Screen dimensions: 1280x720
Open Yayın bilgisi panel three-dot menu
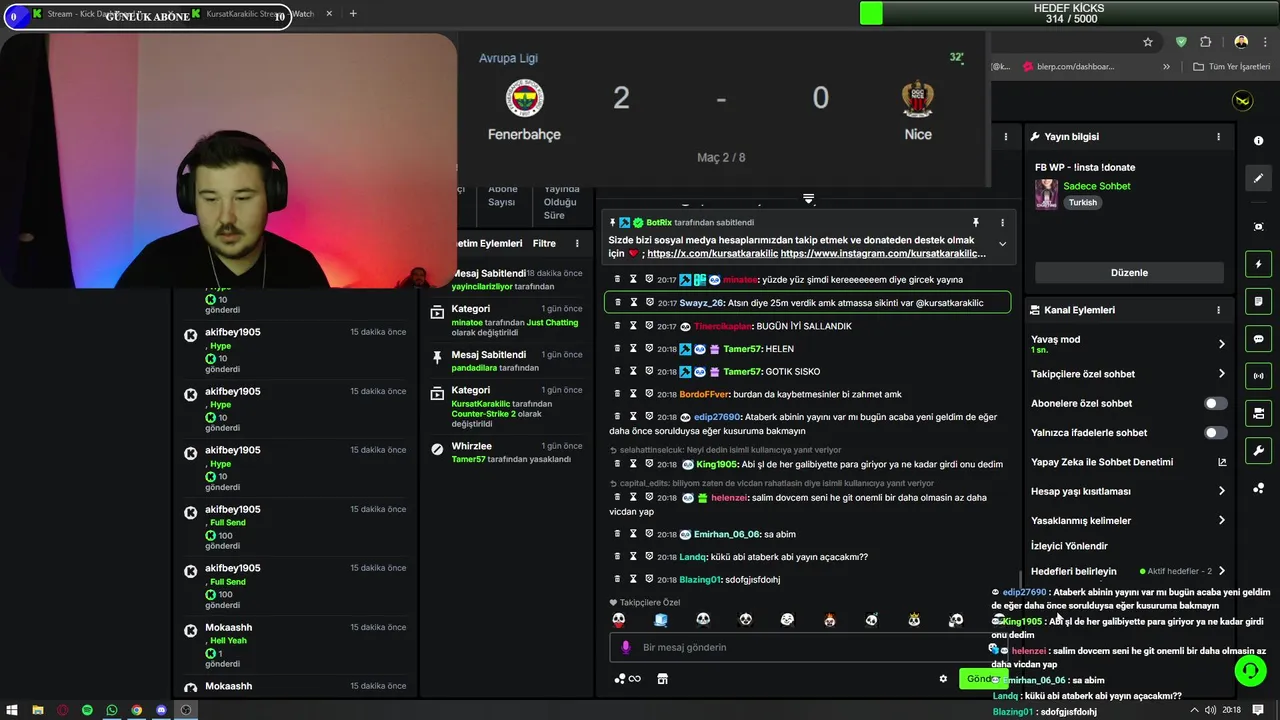(x=1218, y=136)
